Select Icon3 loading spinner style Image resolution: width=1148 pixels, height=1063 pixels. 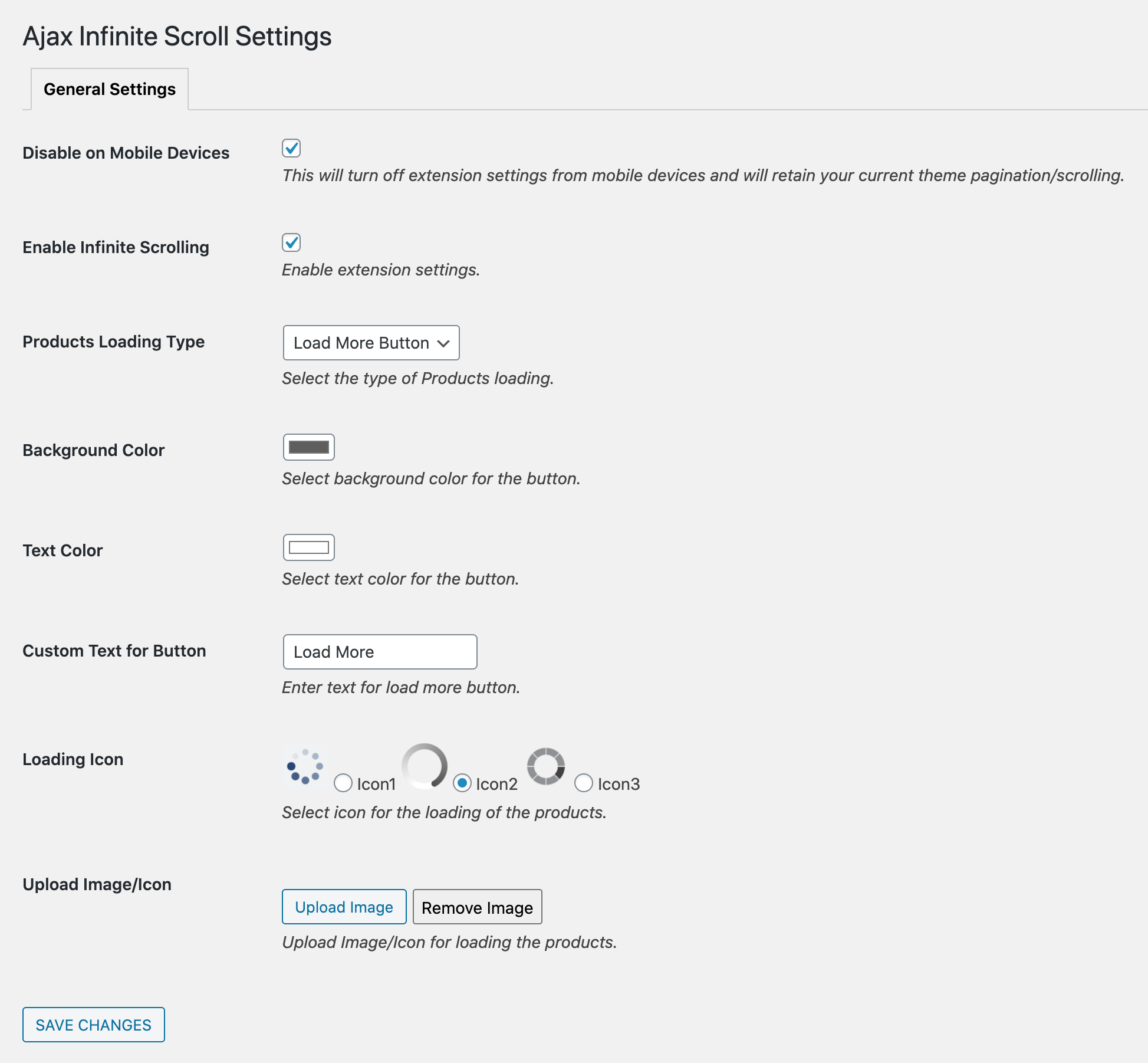pos(582,783)
